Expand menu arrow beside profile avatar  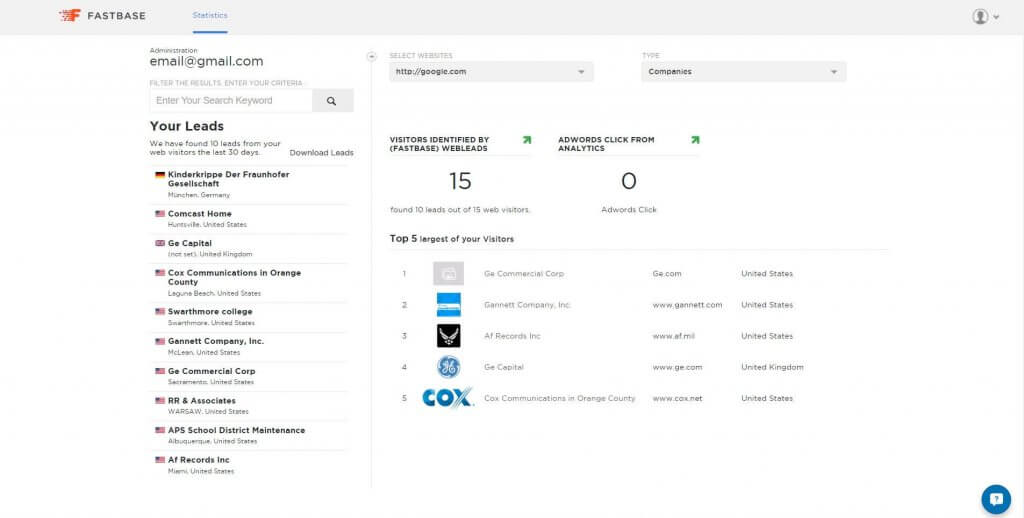coord(996,17)
